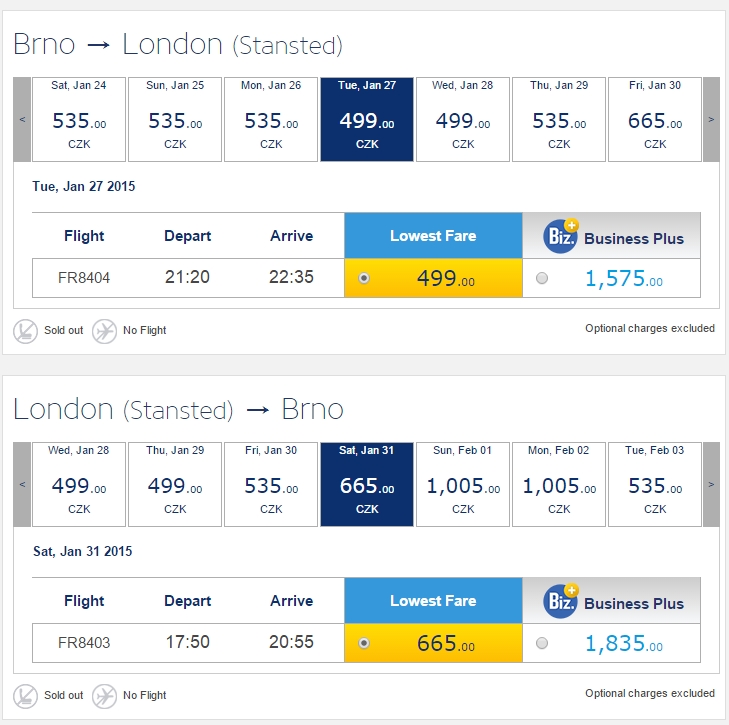Switch outbound date to Wed, Jan 28
Image resolution: width=729 pixels, height=725 pixels.
tap(463, 120)
